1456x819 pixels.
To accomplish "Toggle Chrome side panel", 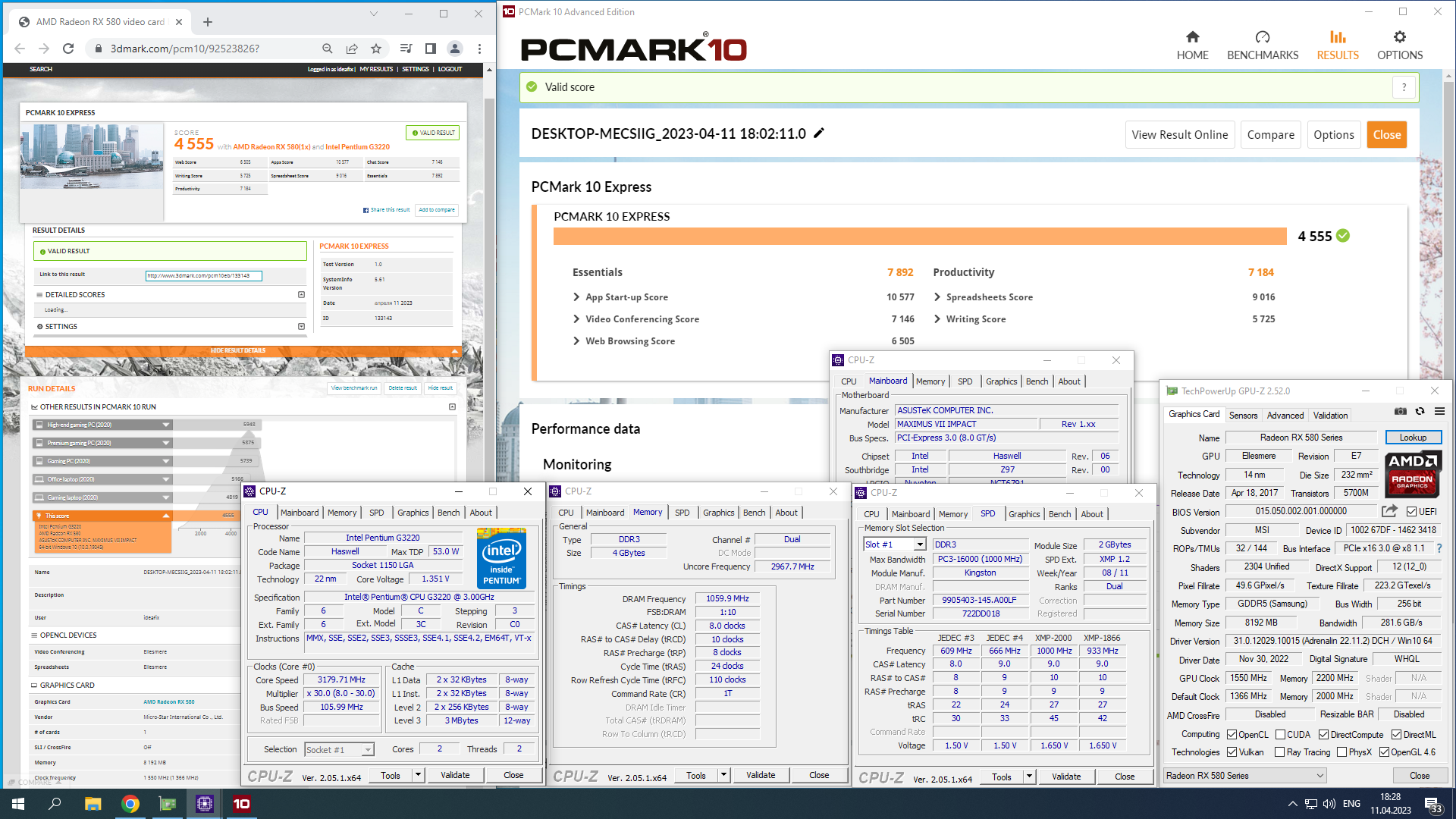I will click(x=431, y=49).
